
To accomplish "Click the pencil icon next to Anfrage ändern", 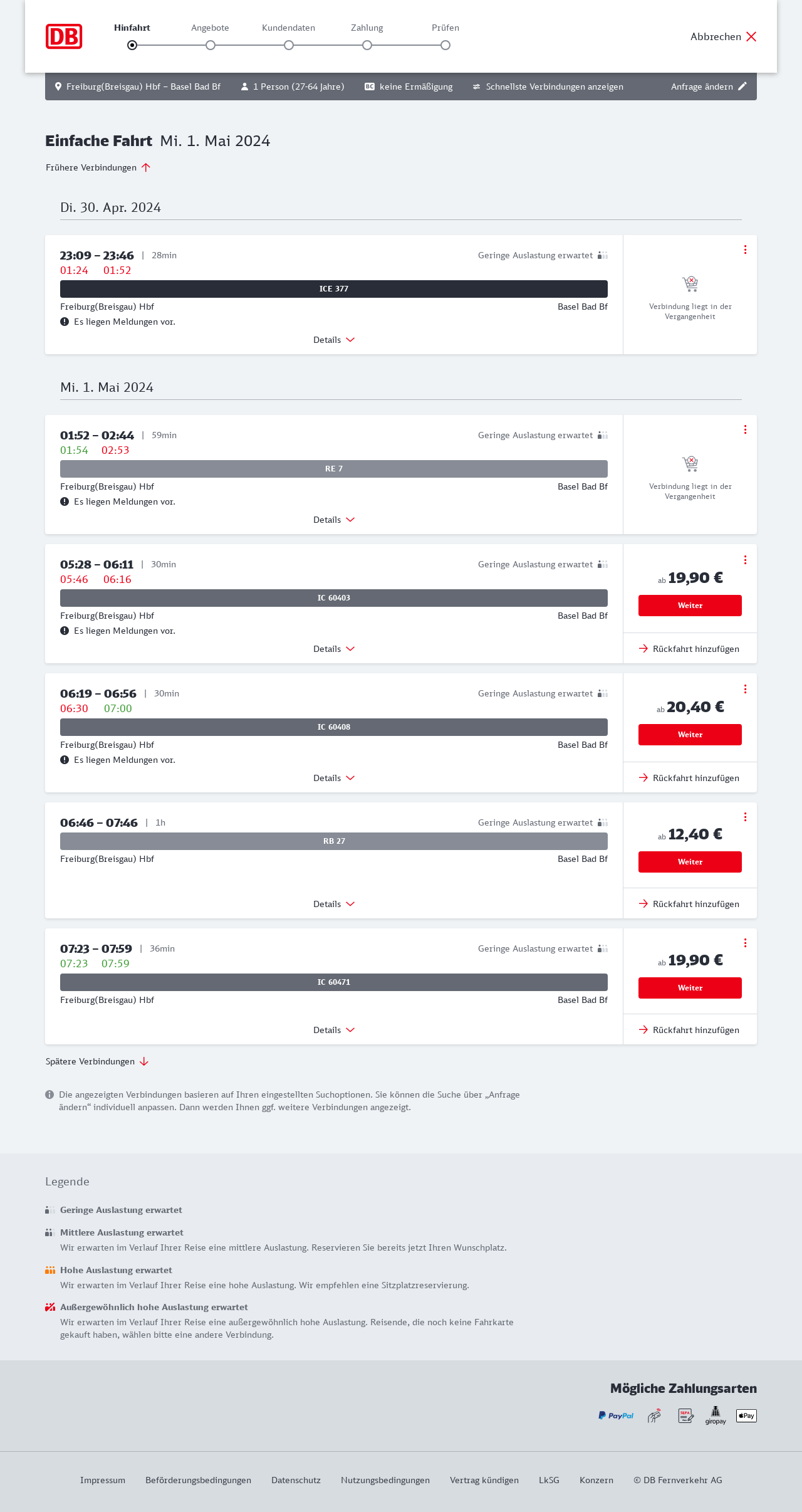I will point(742,87).
